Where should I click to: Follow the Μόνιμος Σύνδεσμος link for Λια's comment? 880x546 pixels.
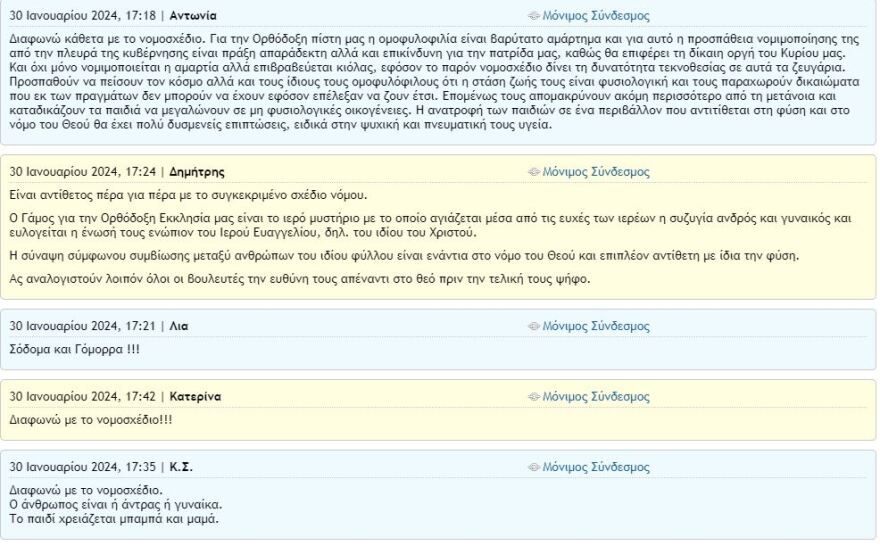[595, 327]
